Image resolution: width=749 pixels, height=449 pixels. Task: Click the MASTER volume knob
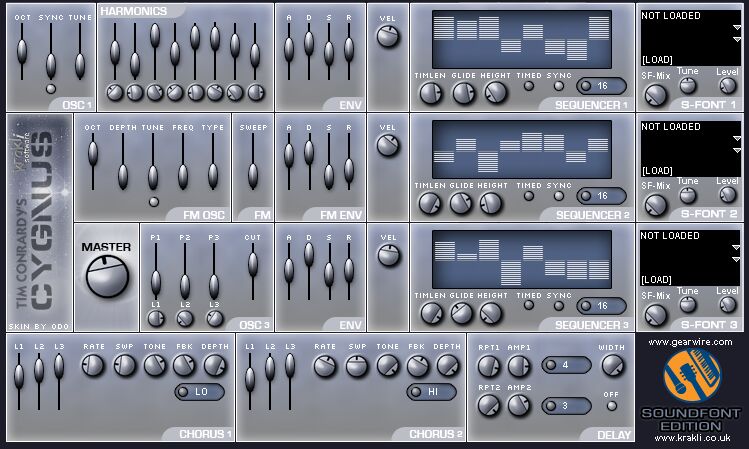[x=107, y=277]
